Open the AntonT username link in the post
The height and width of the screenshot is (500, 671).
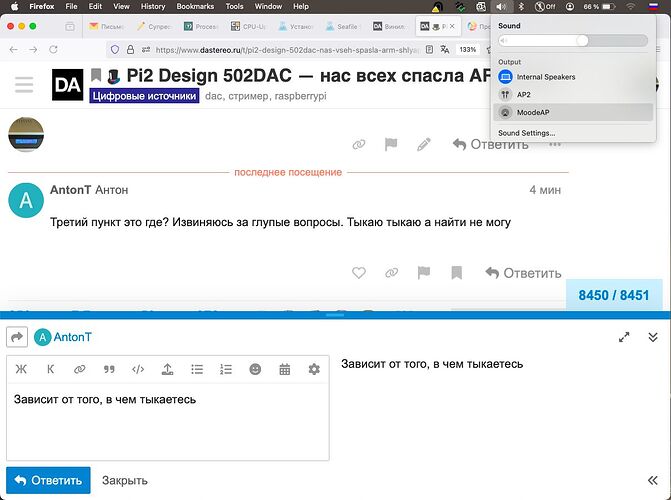click(71, 190)
